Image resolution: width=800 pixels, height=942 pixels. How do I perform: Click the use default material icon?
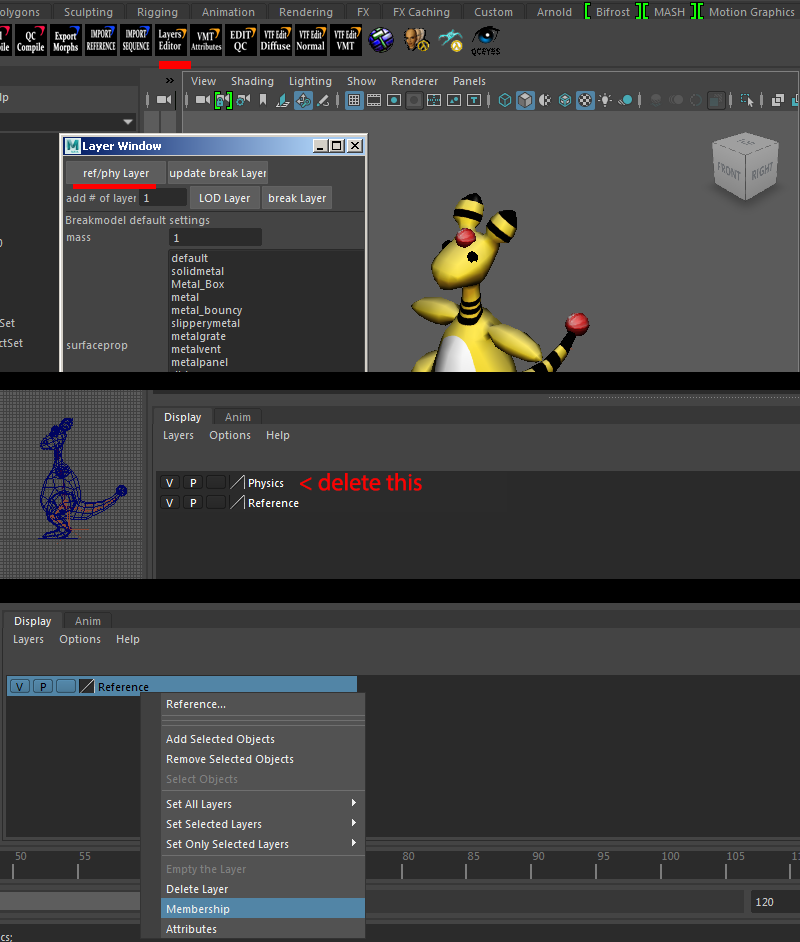click(545, 100)
